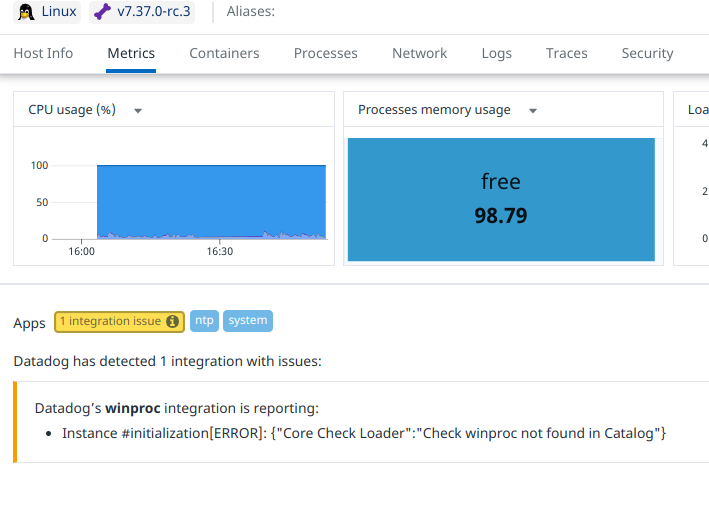The height and width of the screenshot is (519, 709).
Task: Click the winproc integration name
Action: pyautogui.click(x=132, y=408)
